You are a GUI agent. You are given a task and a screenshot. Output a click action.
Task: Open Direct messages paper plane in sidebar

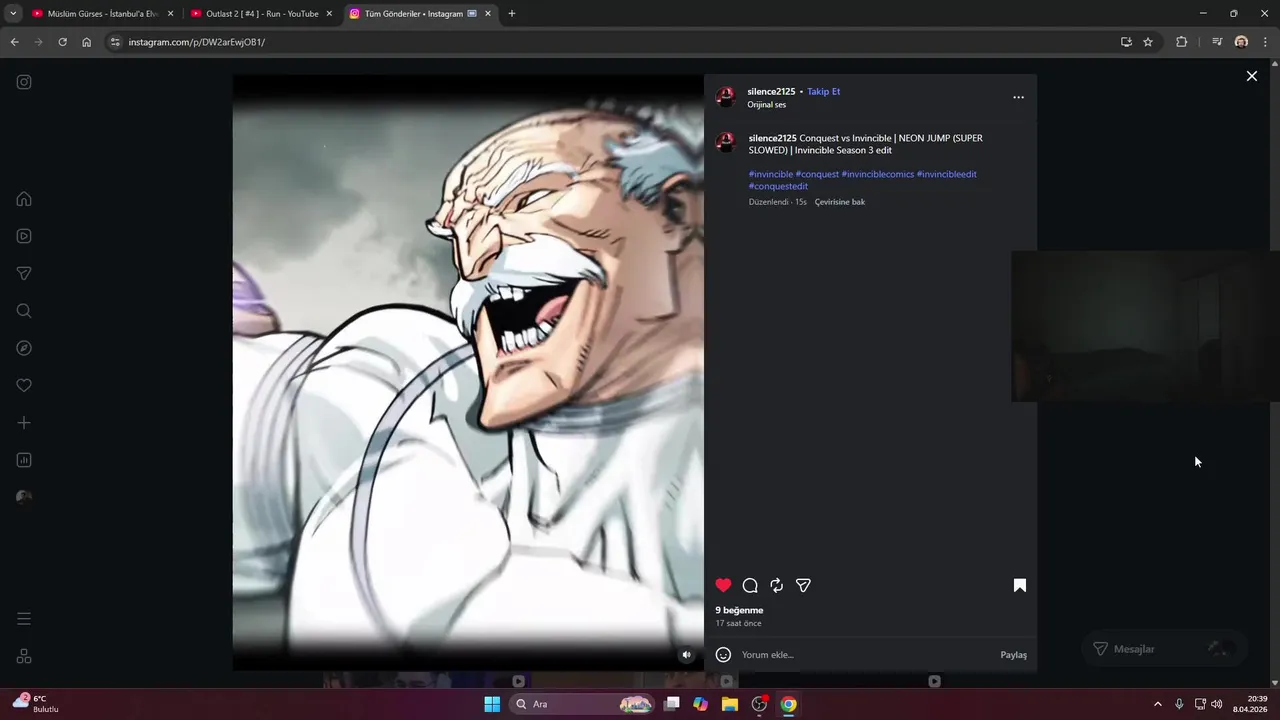click(x=24, y=274)
